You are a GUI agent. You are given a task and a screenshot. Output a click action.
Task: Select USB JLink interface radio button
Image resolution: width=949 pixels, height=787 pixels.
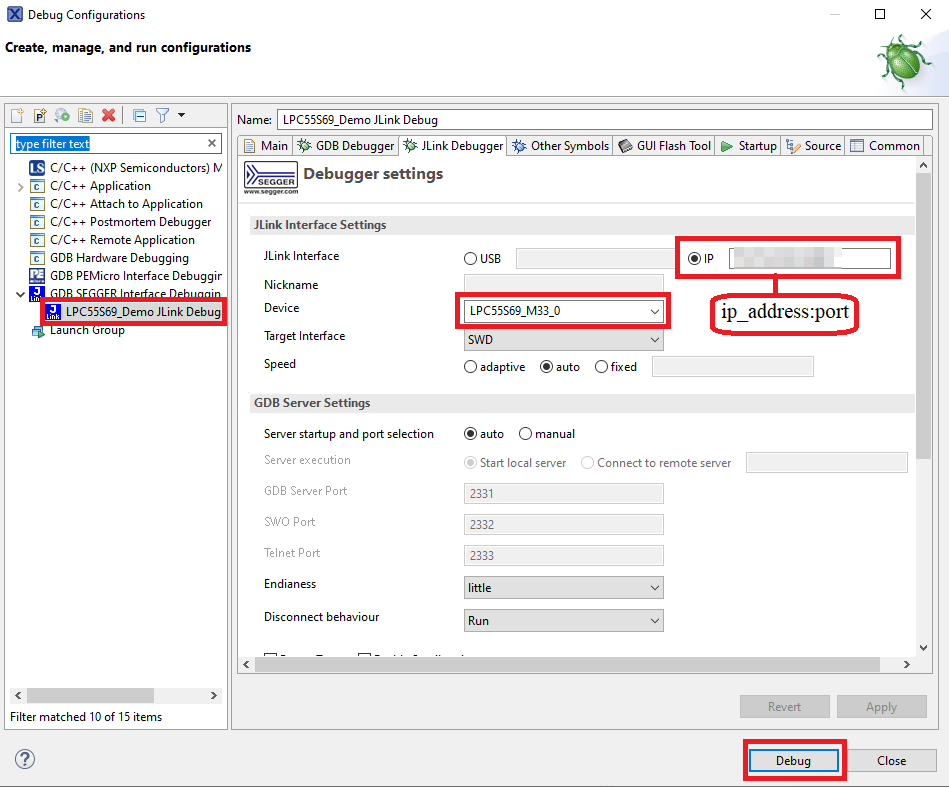(470, 258)
